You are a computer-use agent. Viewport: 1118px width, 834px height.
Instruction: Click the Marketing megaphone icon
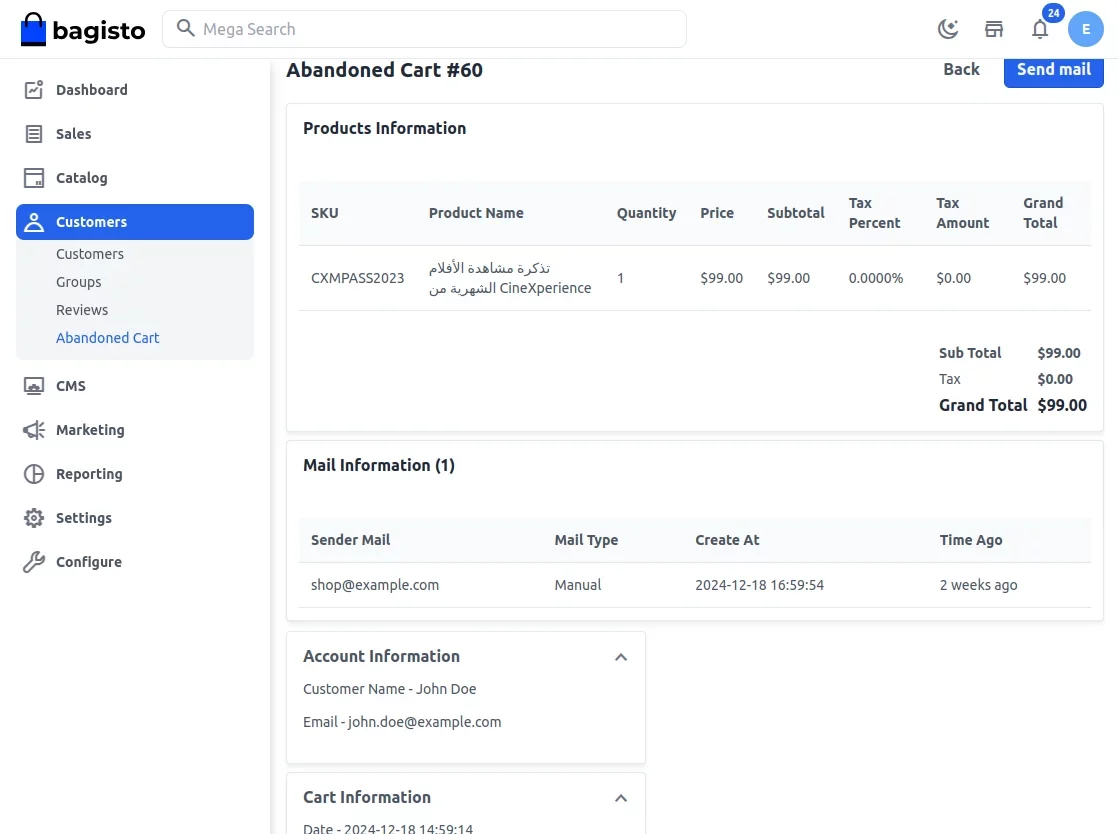(34, 430)
